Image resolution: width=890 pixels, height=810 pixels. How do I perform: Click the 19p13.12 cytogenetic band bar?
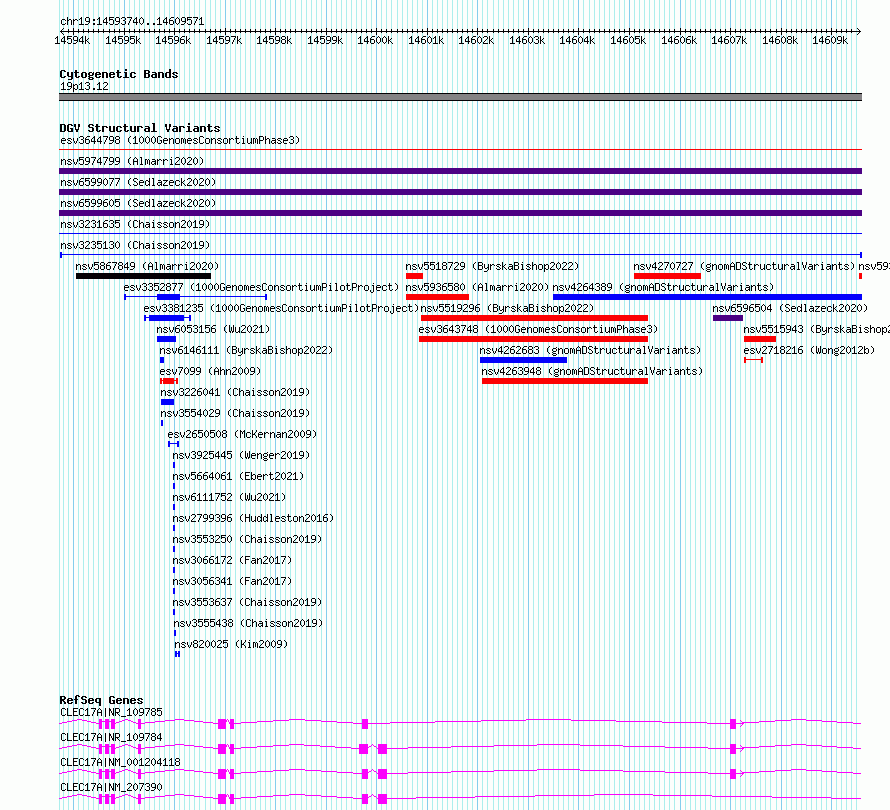click(460, 97)
